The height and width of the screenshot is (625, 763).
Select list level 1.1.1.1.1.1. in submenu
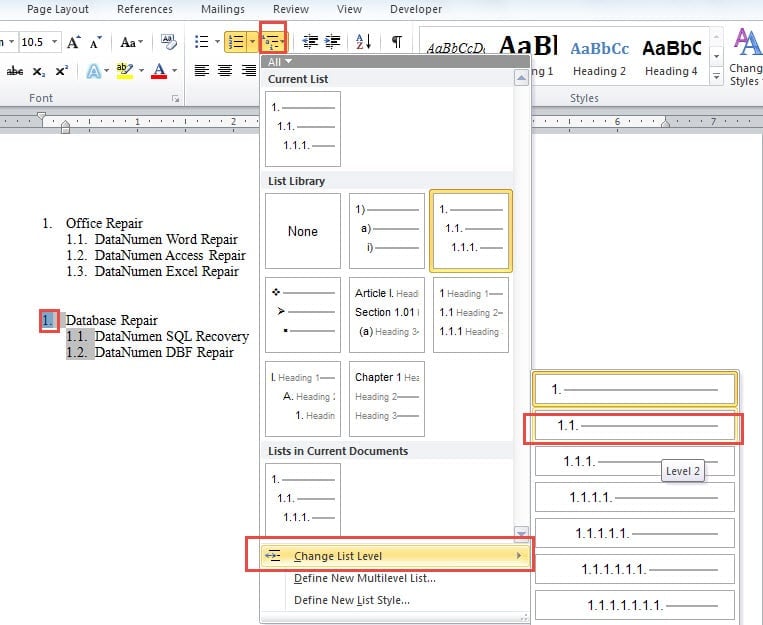pos(635,569)
